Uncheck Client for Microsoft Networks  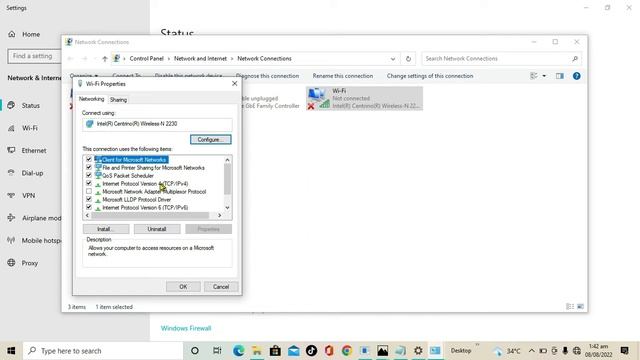point(89,159)
